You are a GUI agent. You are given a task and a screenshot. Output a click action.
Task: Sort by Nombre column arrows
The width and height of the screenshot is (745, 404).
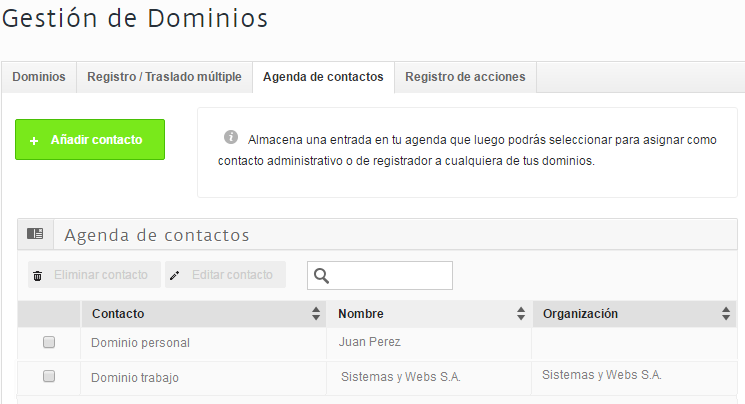click(x=521, y=314)
